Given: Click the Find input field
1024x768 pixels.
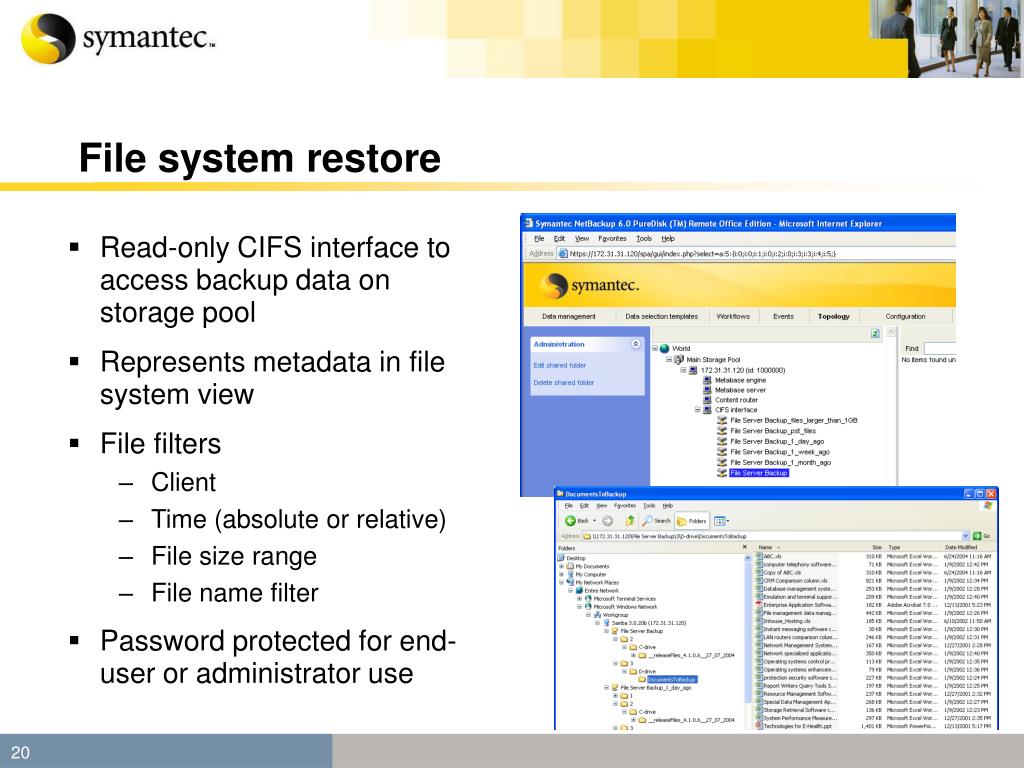Looking at the screenshot, I should pyautogui.click(x=940, y=349).
